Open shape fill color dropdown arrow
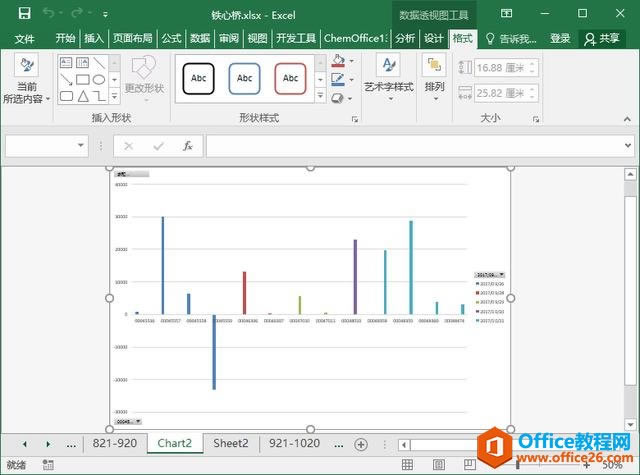The image size is (640, 475). tap(351, 61)
